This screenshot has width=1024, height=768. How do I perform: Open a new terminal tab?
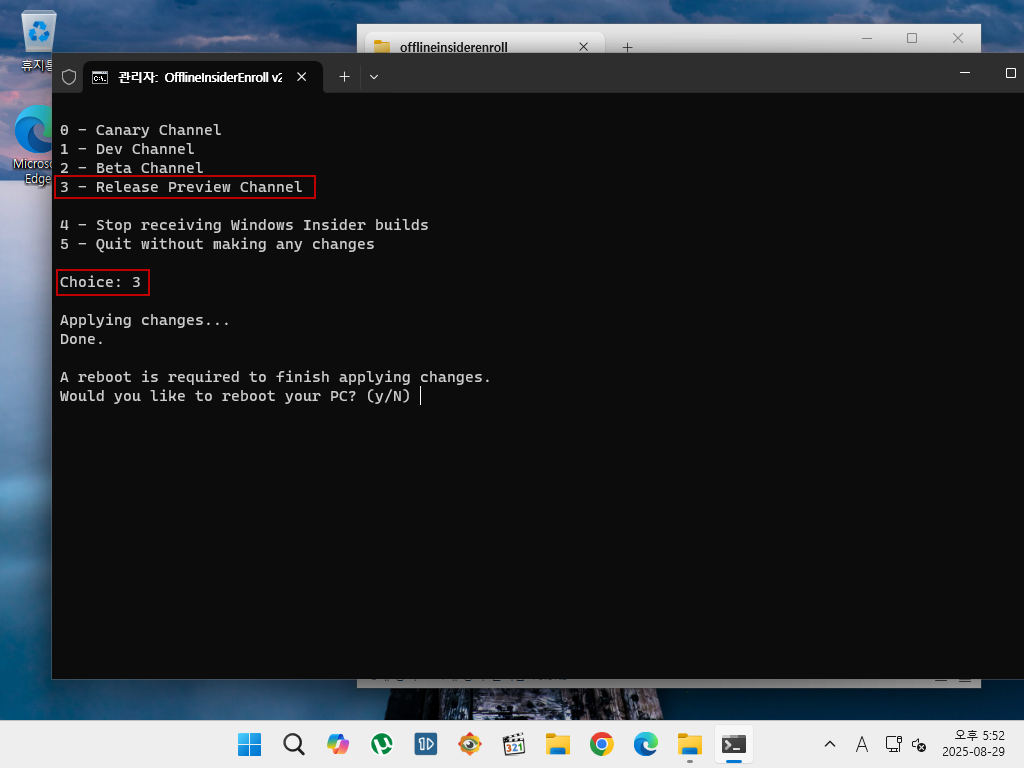(x=344, y=77)
